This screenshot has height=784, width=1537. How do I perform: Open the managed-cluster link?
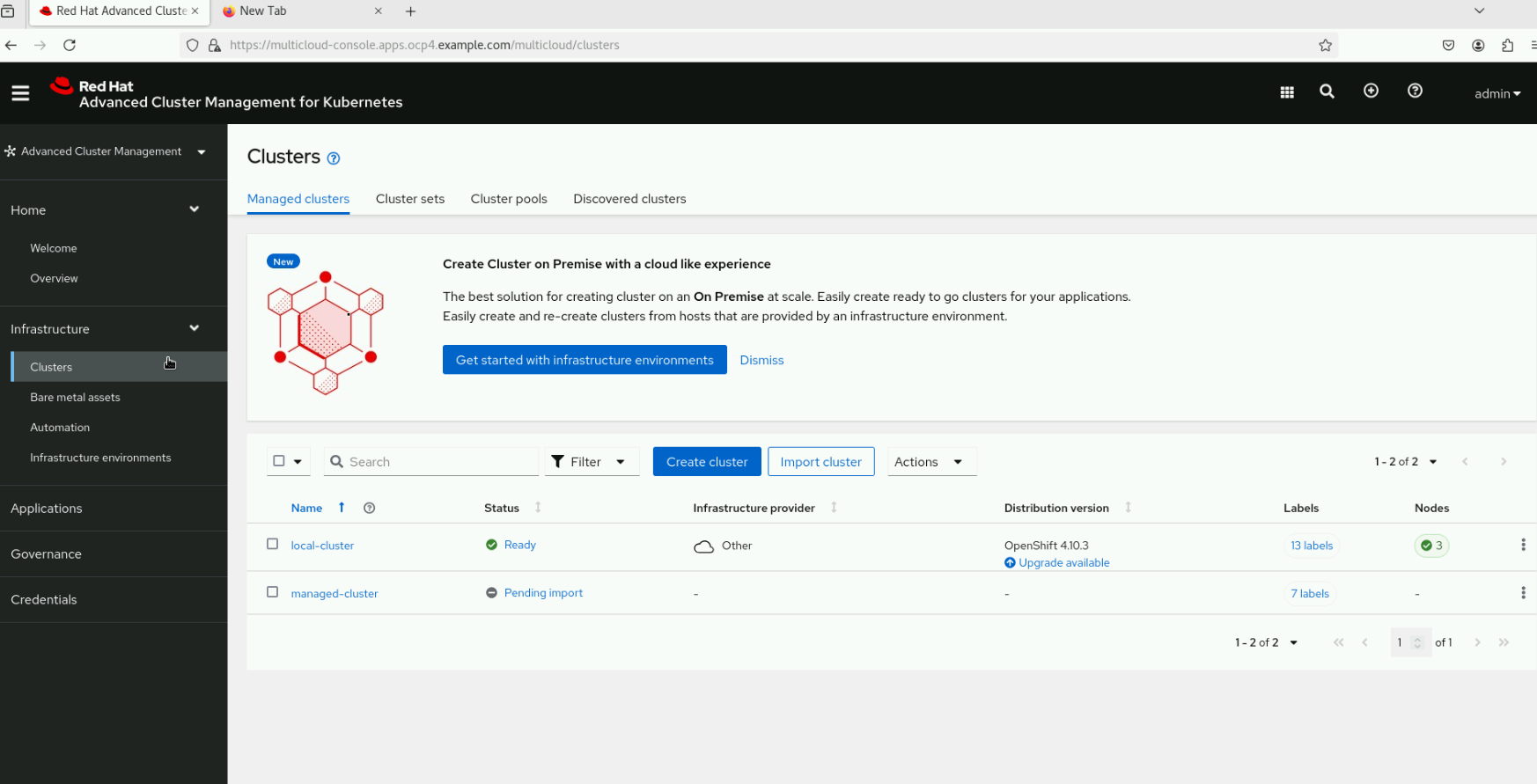335,594
